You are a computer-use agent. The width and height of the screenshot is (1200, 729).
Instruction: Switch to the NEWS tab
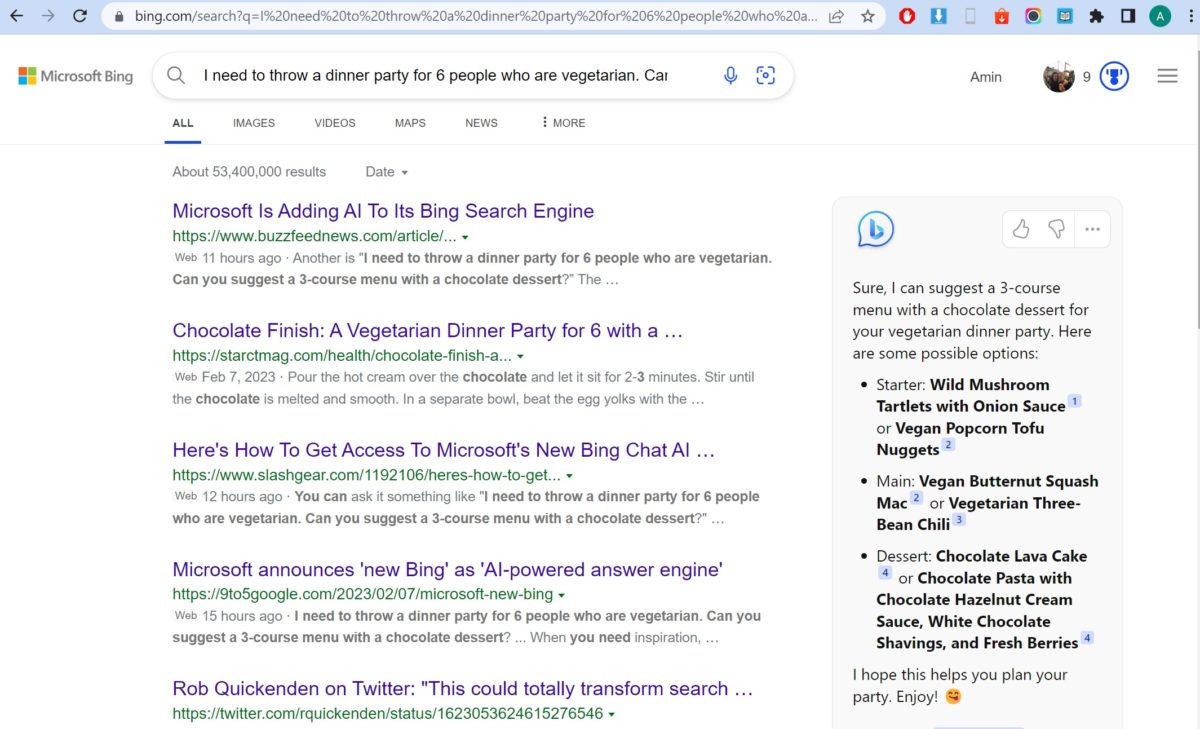tap(481, 123)
